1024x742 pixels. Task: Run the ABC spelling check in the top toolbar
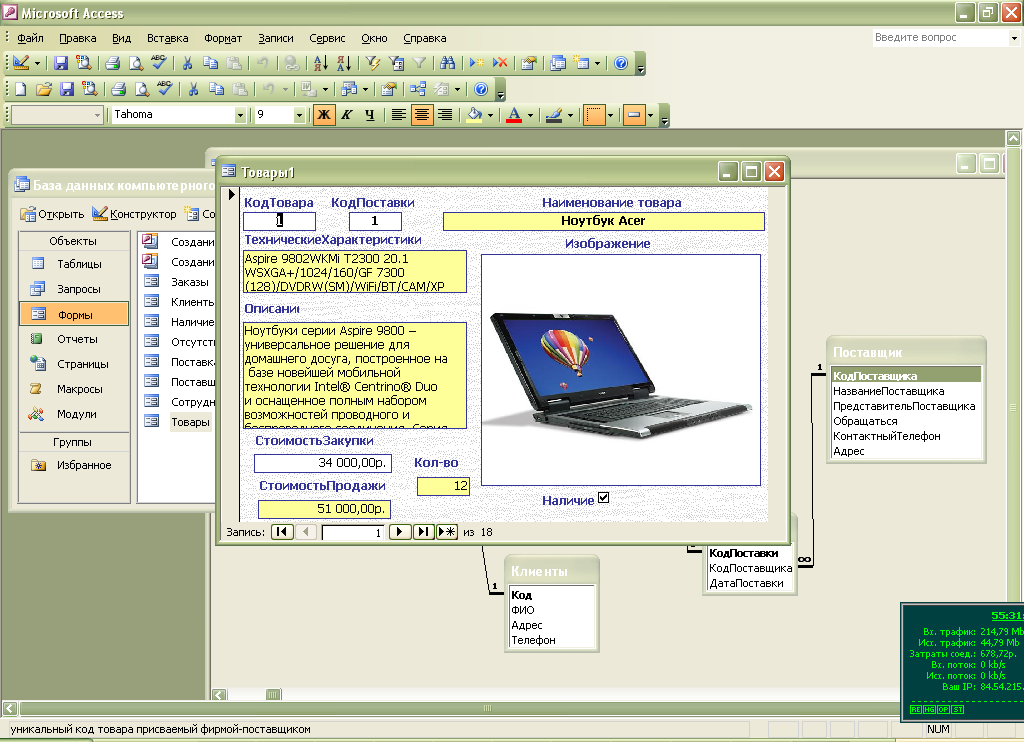[x=159, y=63]
